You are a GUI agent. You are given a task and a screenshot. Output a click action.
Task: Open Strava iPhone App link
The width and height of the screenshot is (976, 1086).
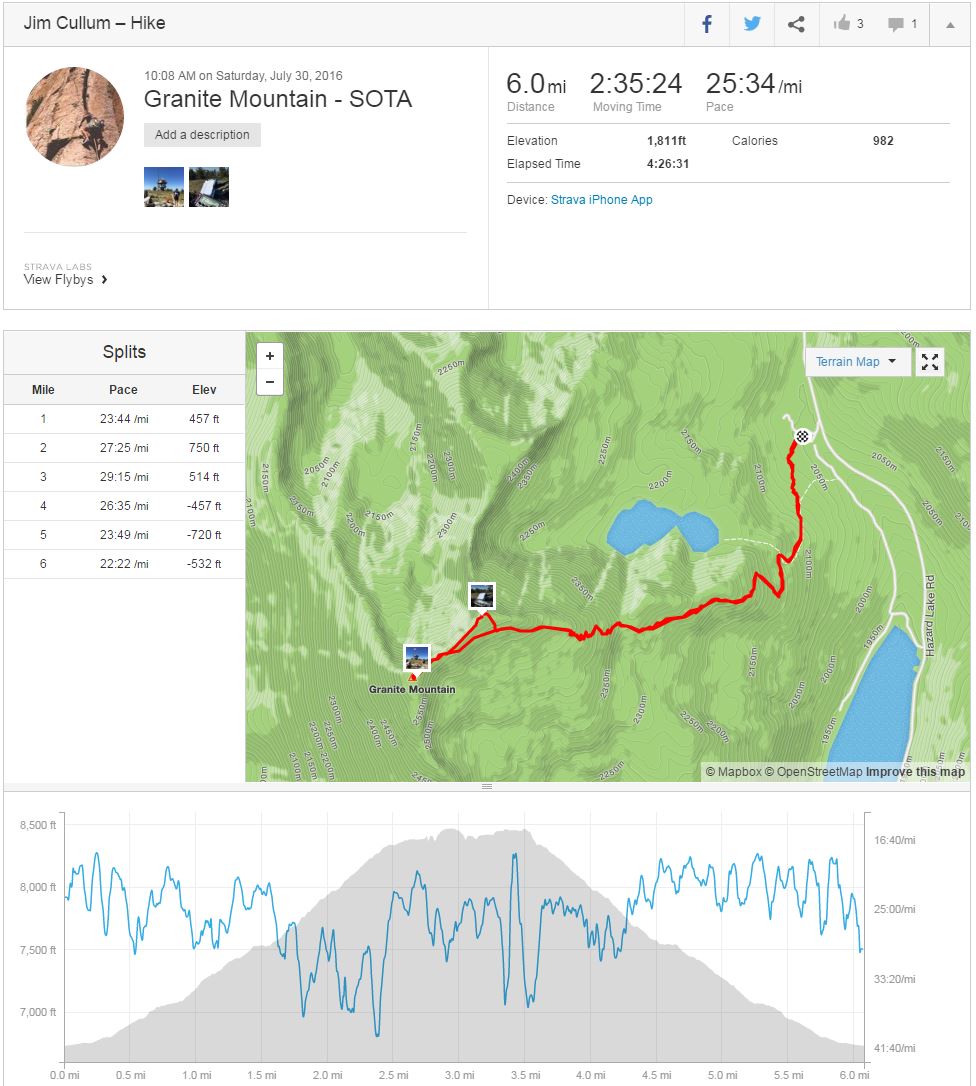click(601, 200)
